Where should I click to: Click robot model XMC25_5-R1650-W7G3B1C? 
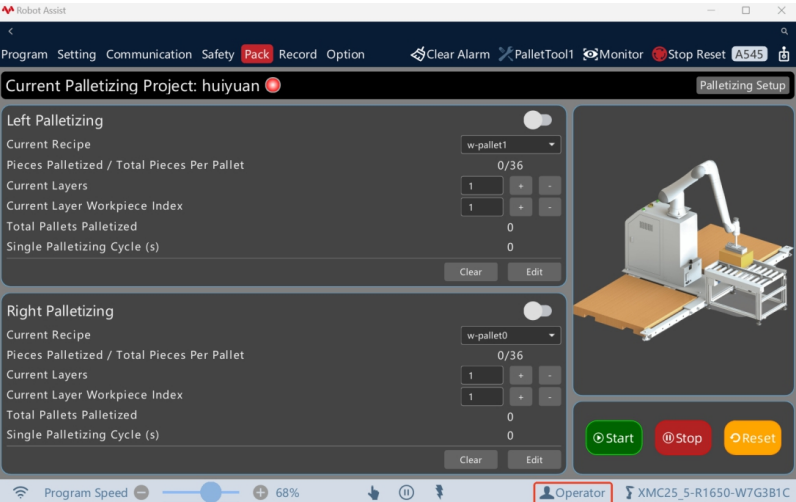pos(707,492)
